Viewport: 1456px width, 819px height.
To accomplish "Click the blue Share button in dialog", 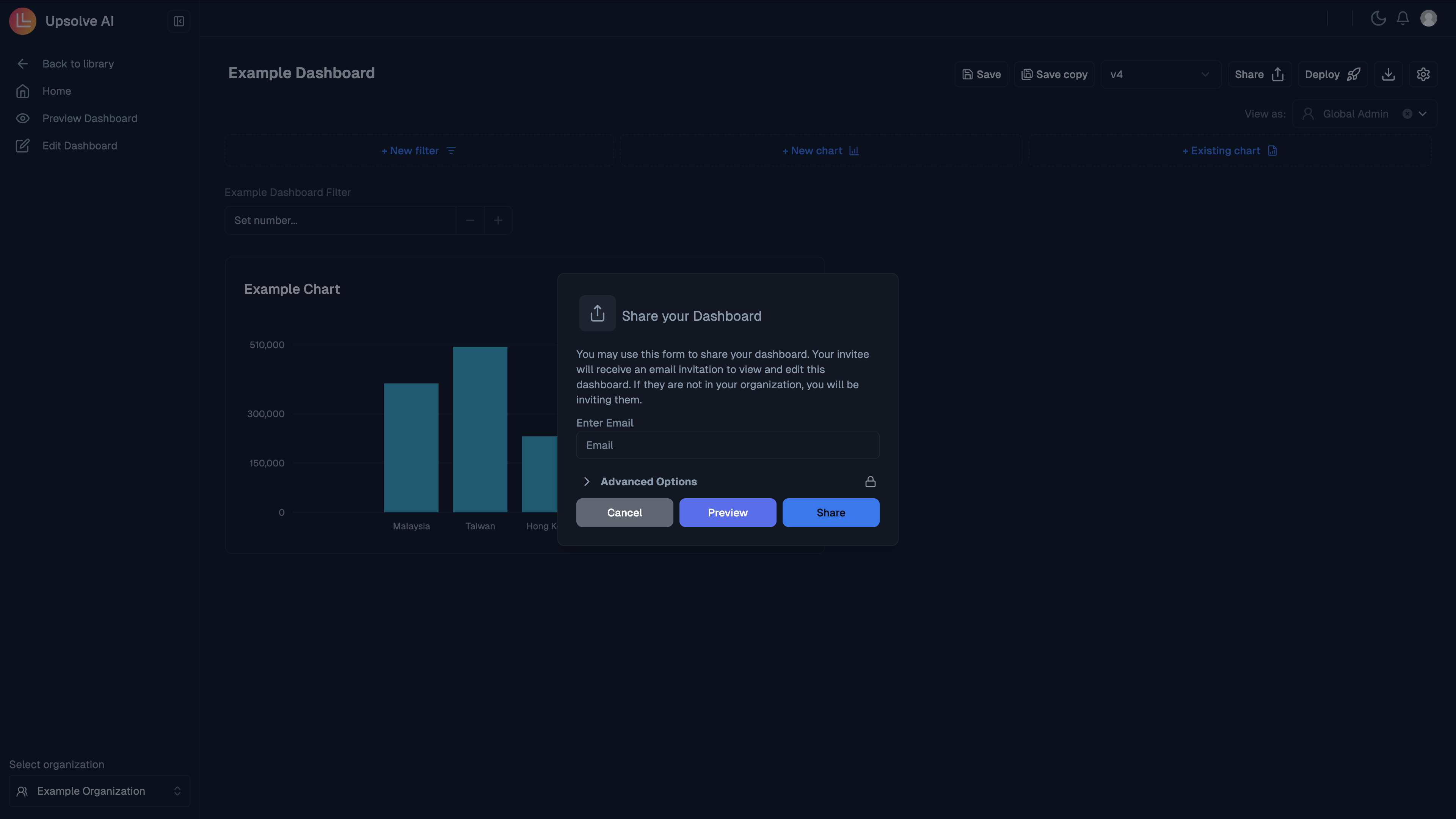I will (830, 513).
